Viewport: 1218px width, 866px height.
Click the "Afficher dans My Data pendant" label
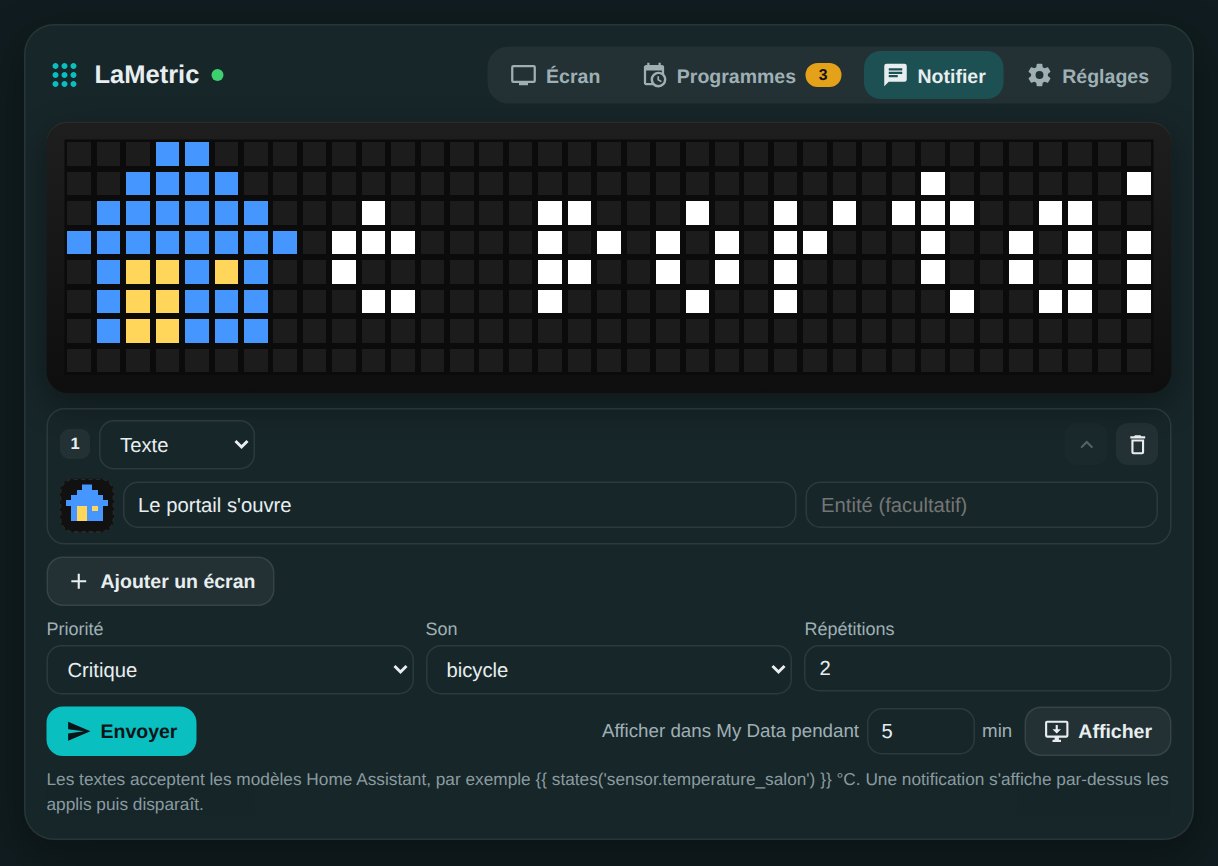click(730, 731)
